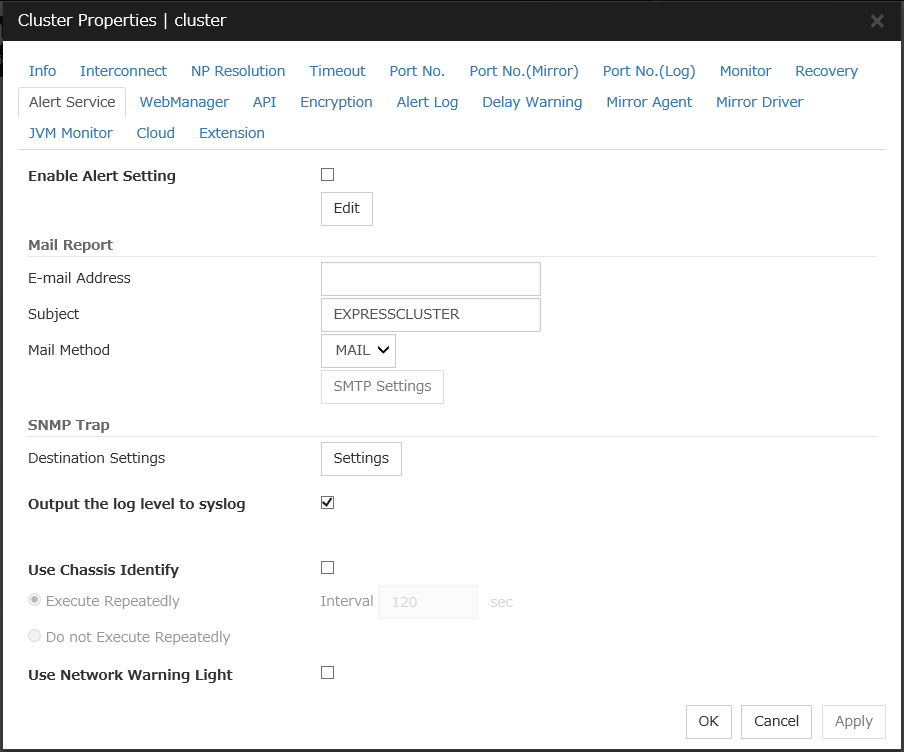904x752 pixels.
Task: Switch to the Encryption tab
Action: (x=336, y=102)
